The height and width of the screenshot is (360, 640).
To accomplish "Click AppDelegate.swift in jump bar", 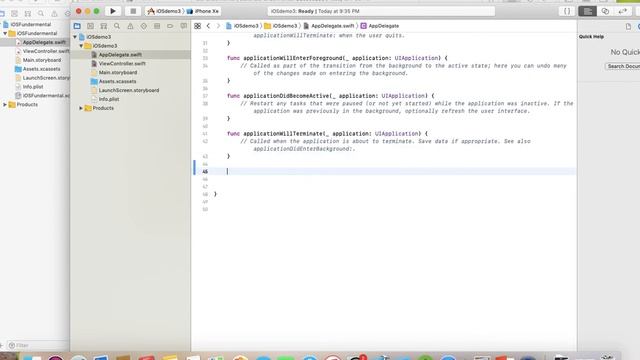I will coord(329,26).
